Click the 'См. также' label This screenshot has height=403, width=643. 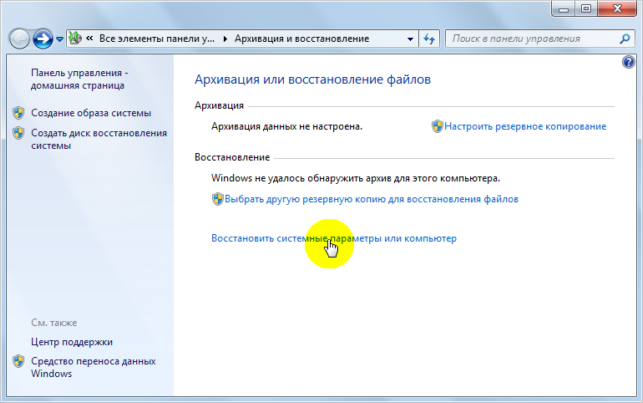(54, 323)
